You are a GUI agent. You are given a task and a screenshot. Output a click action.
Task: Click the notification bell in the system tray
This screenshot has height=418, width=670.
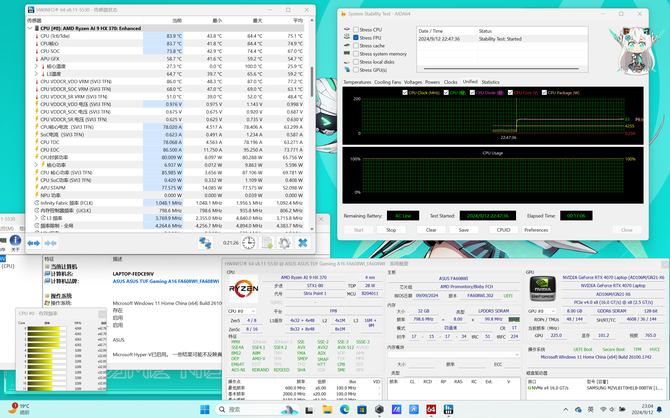tap(660, 409)
